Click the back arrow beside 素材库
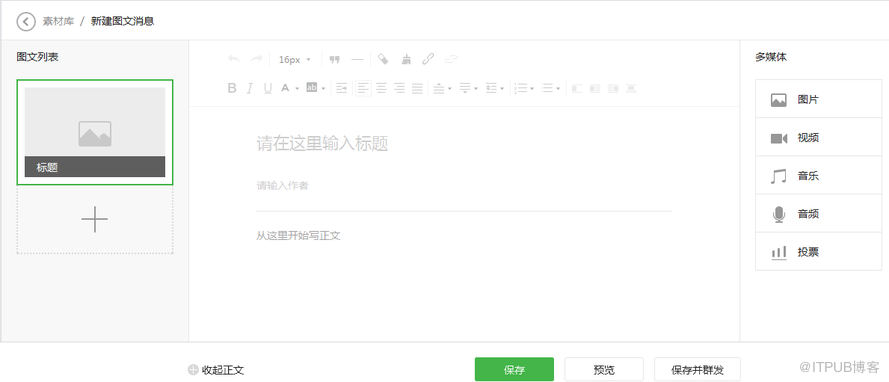 click(26, 22)
